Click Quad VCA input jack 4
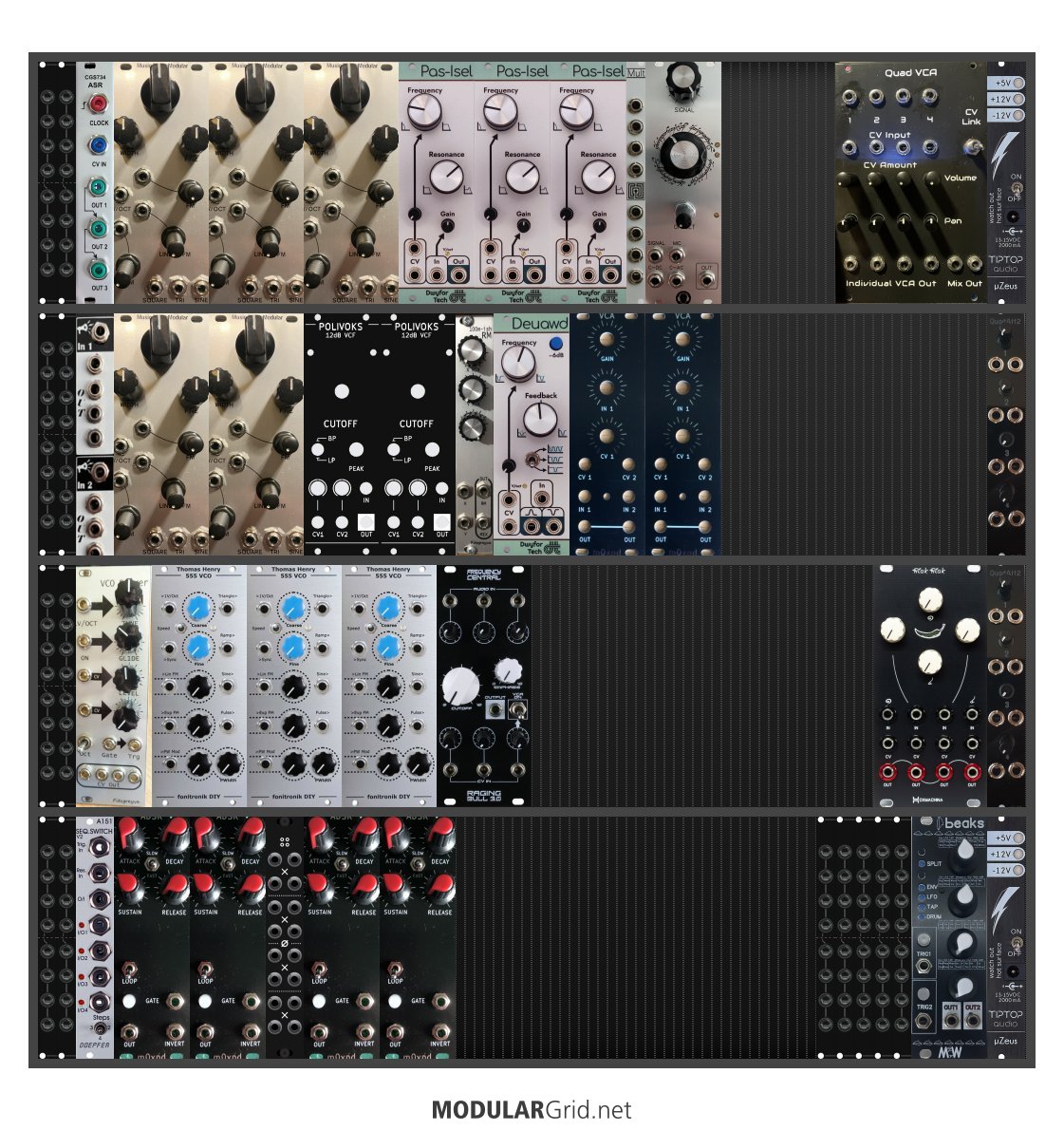The image size is (1064, 1130). point(929,97)
